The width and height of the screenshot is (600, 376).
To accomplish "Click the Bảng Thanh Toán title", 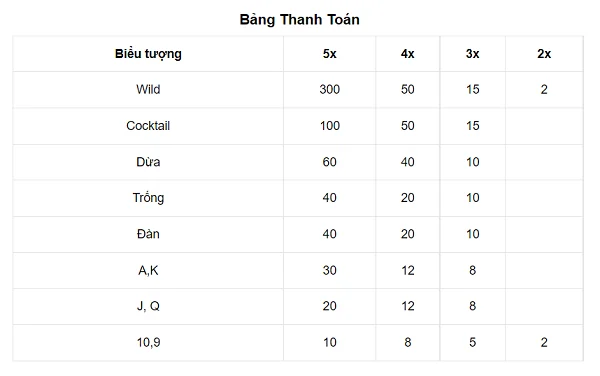I will (x=299, y=20).
